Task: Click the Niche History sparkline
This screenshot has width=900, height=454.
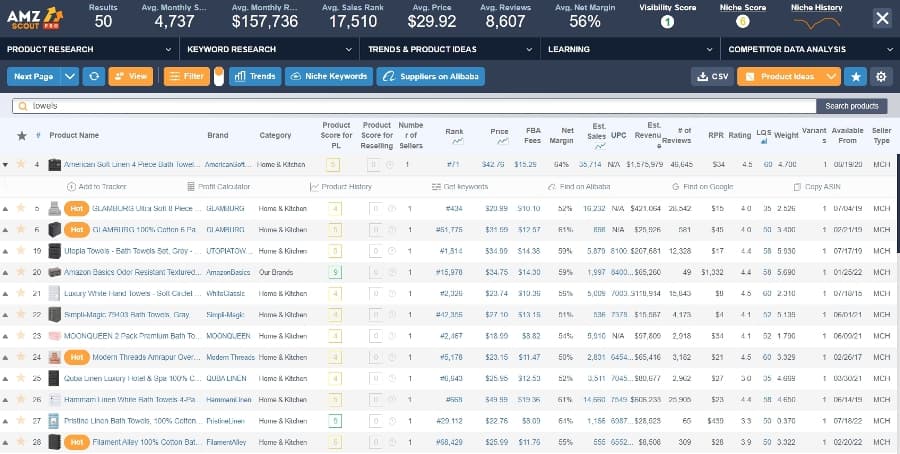Action: (817, 24)
